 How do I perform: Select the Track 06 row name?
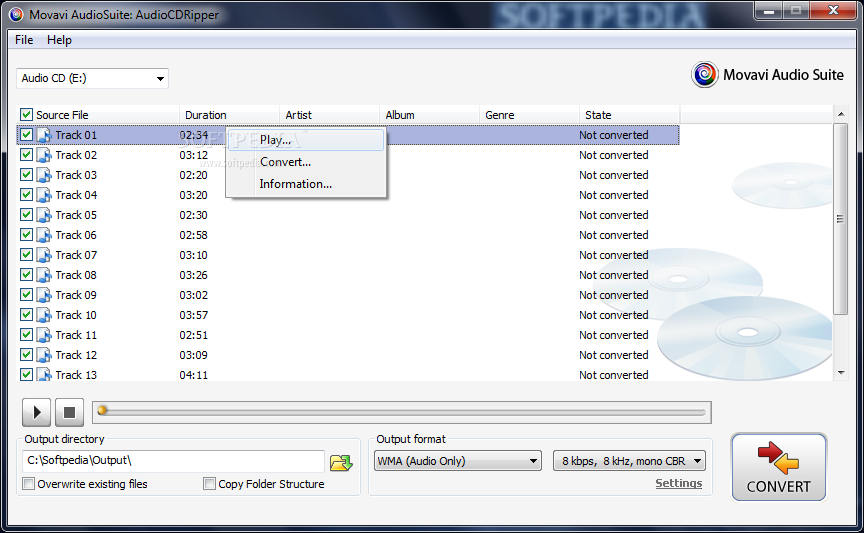76,235
